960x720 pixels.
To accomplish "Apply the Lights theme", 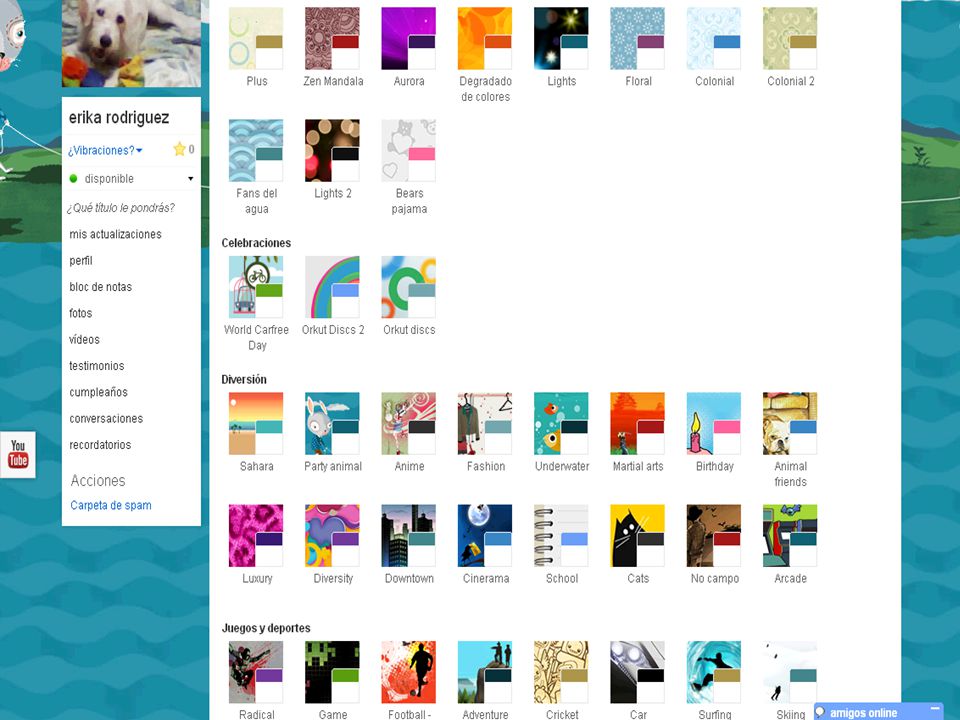I will click(x=561, y=38).
